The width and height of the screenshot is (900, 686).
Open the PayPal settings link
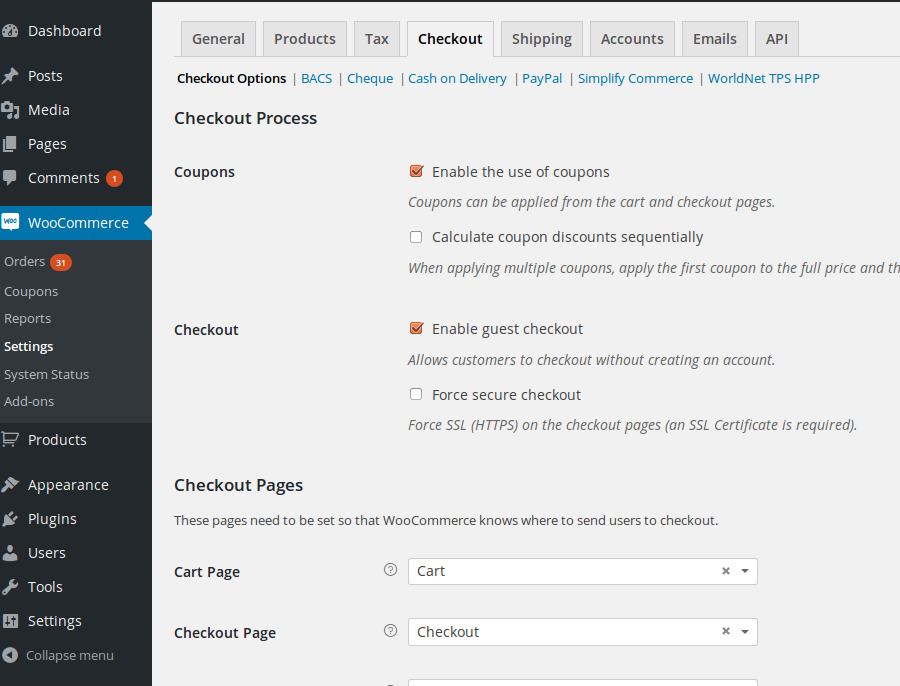[542, 79]
